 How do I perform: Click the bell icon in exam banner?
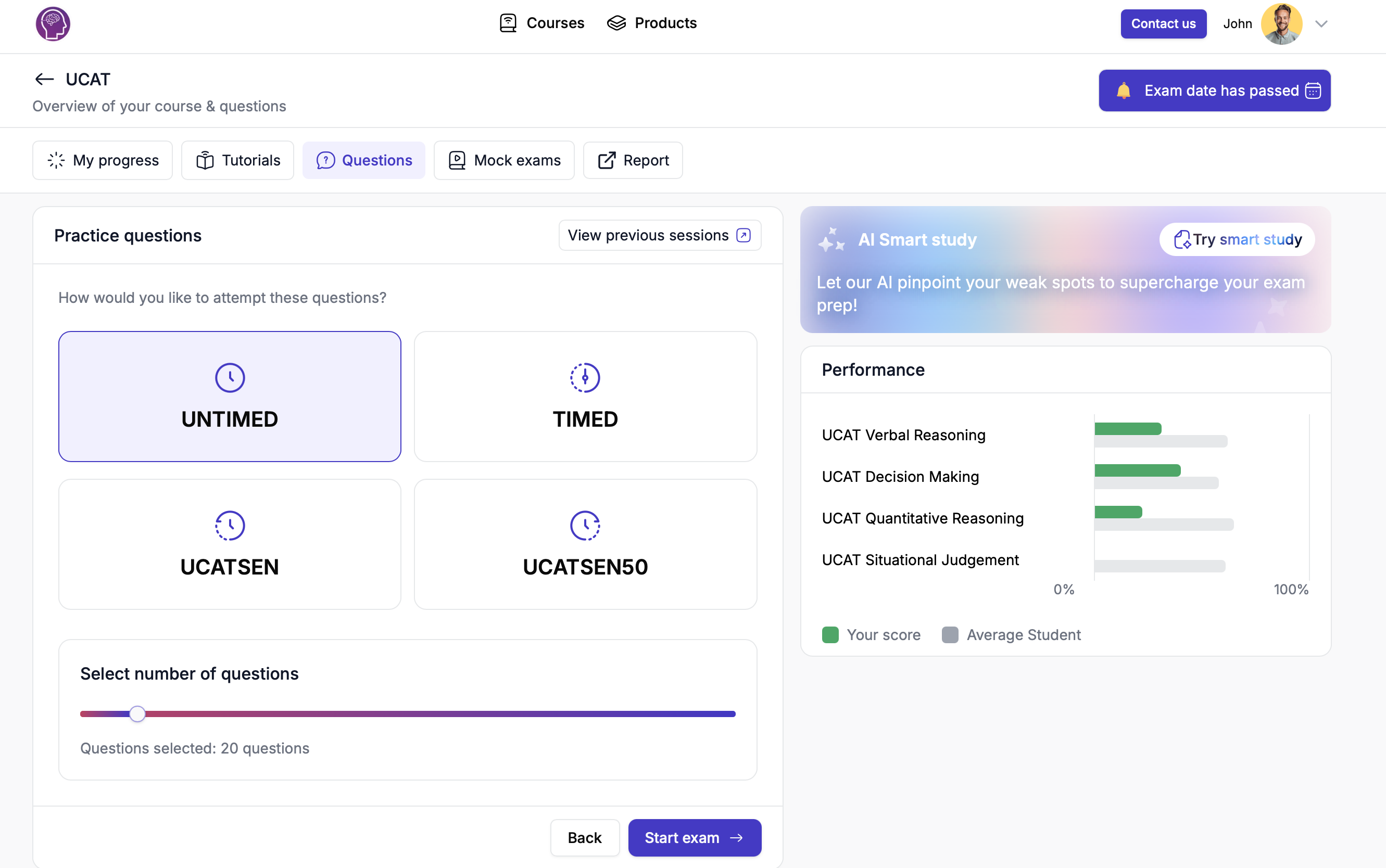pos(1124,91)
